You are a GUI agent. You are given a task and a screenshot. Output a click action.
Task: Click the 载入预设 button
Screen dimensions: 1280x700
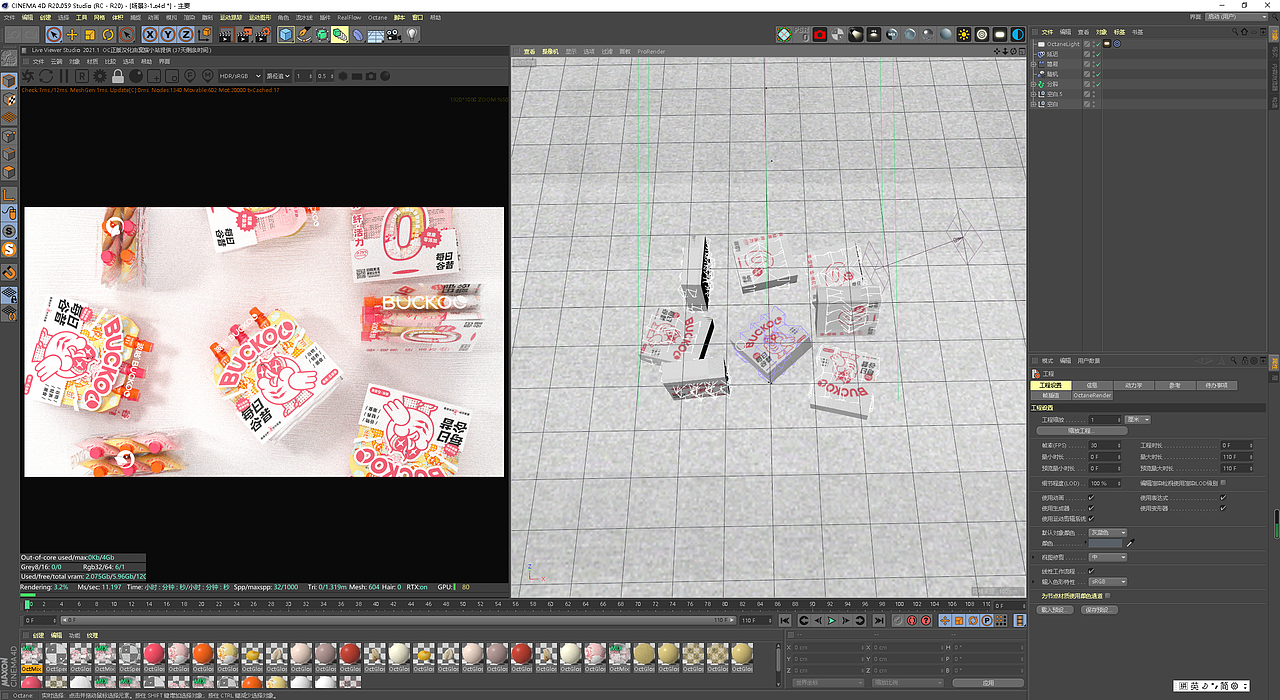point(1056,610)
